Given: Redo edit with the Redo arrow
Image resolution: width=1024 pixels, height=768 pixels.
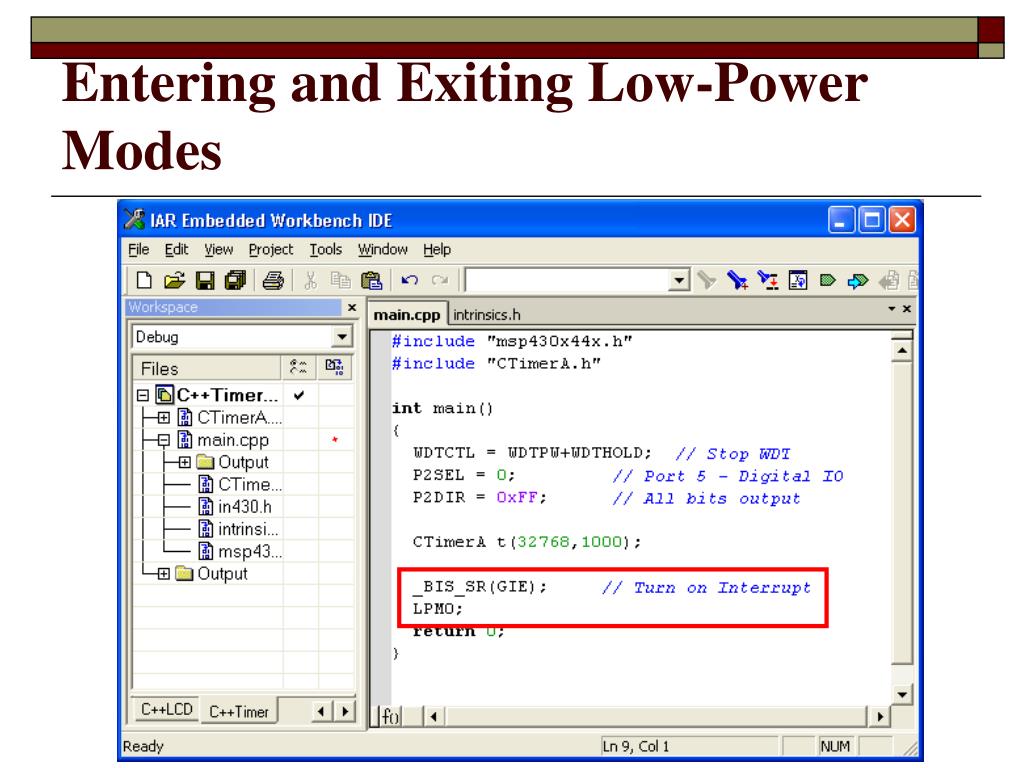Looking at the screenshot, I should click(x=440, y=280).
